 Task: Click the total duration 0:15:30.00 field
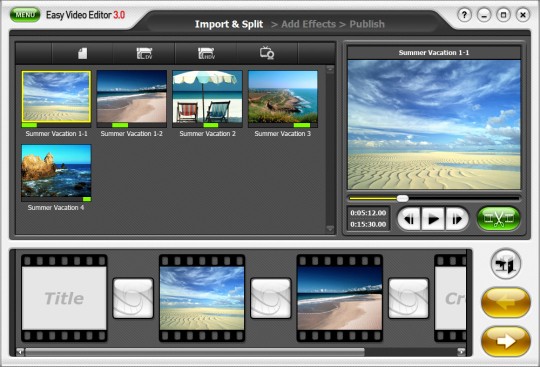click(x=368, y=224)
